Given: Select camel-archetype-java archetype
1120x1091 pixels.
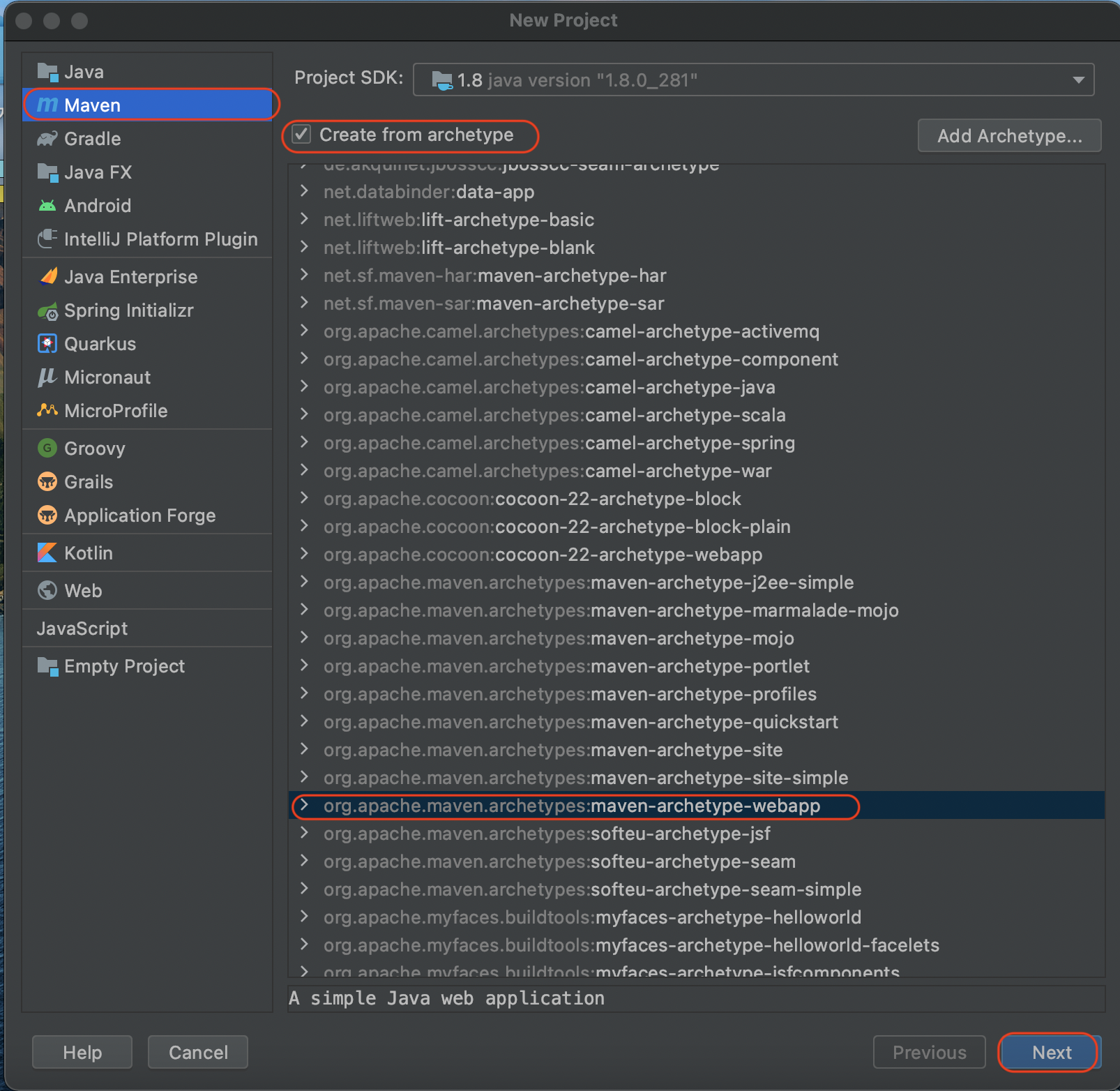Looking at the screenshot, I should click(696, 387).
